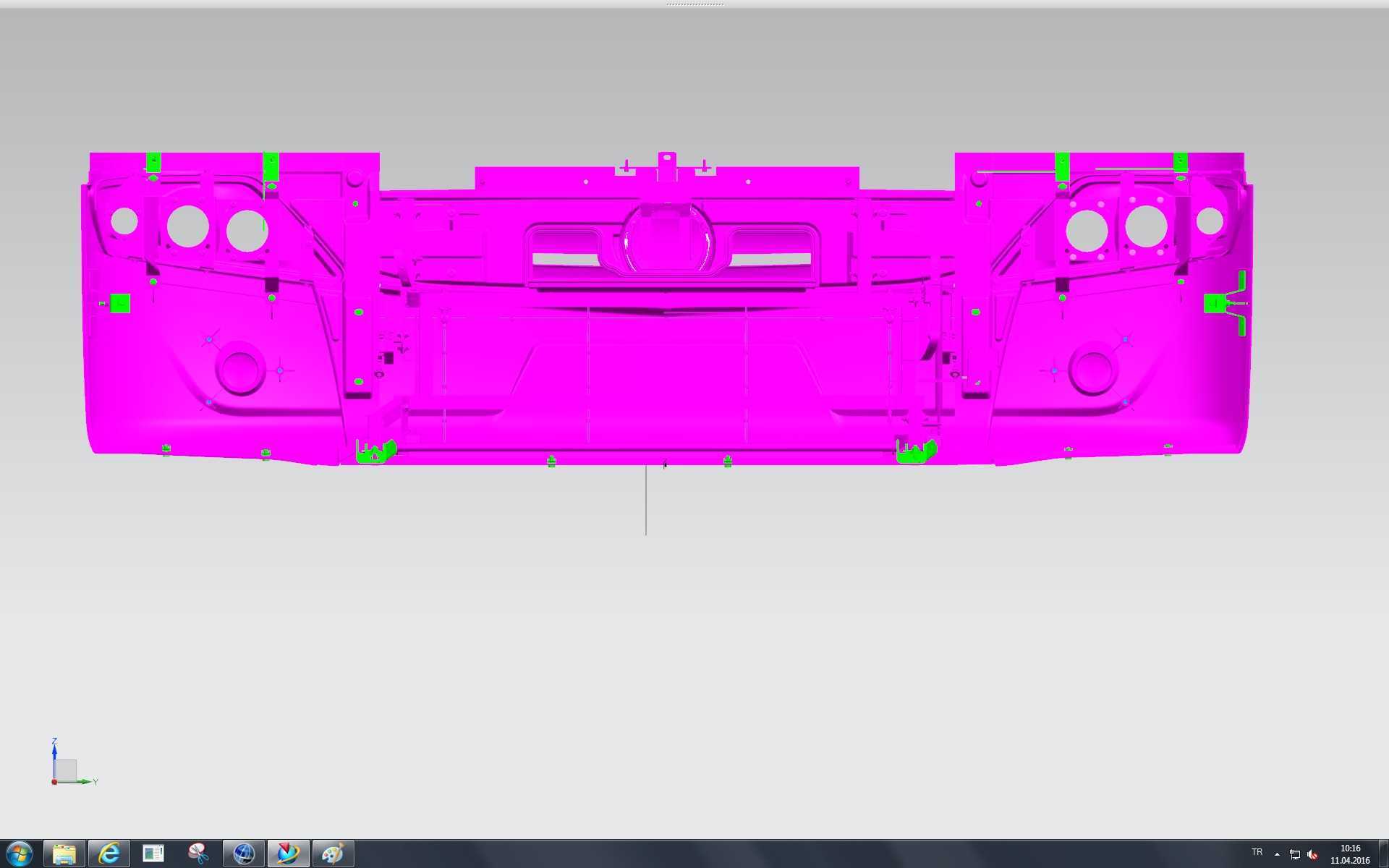
Task: Switch to the blue globe application
Action: pyautogui.click(x=244, y=854)
